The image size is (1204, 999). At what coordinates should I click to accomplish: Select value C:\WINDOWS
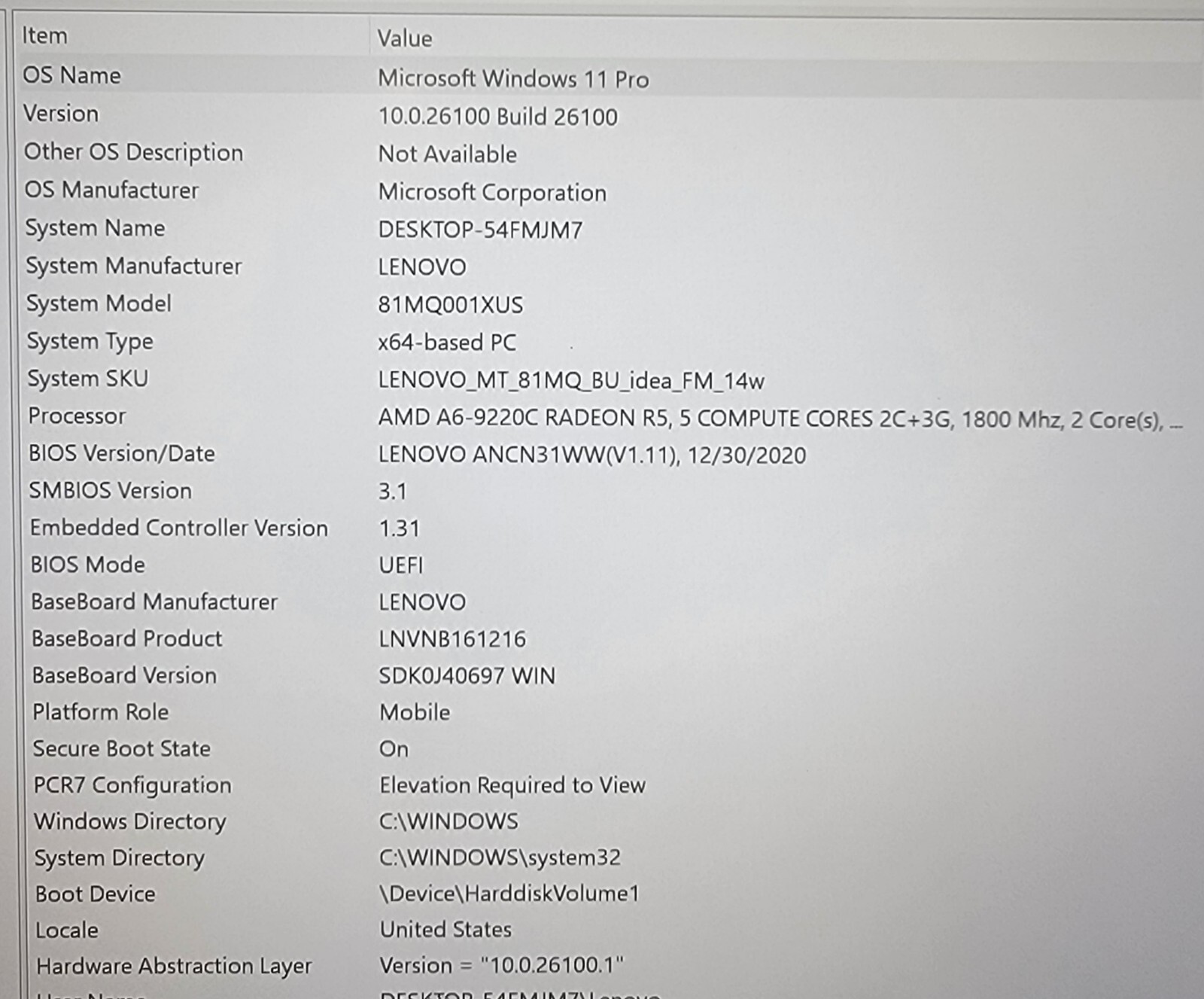(x=449, y=821)
